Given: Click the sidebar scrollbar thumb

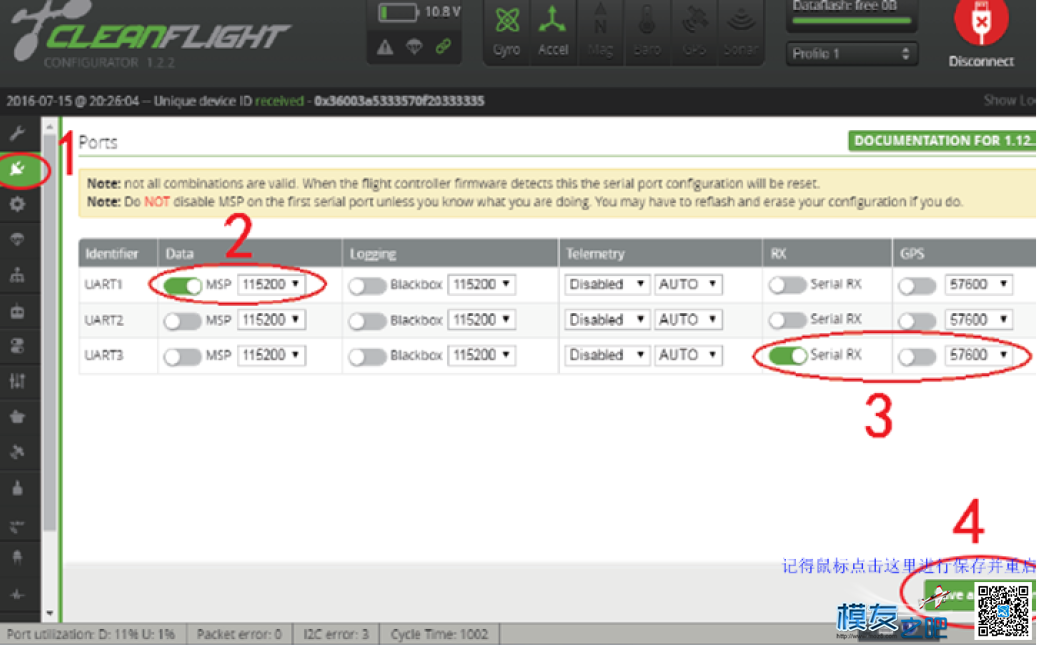Looking at the screenshot, I should tap(50, 332).
